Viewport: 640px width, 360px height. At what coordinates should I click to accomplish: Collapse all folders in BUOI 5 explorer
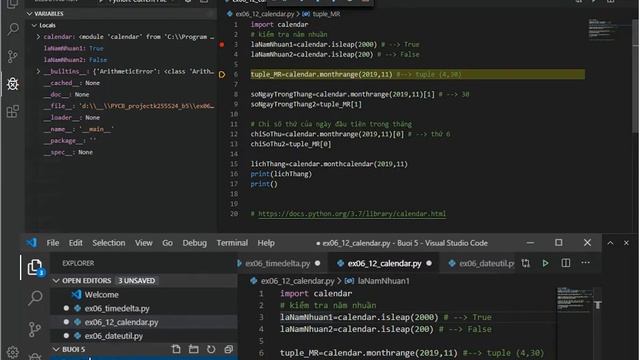[x=229, y=349]
